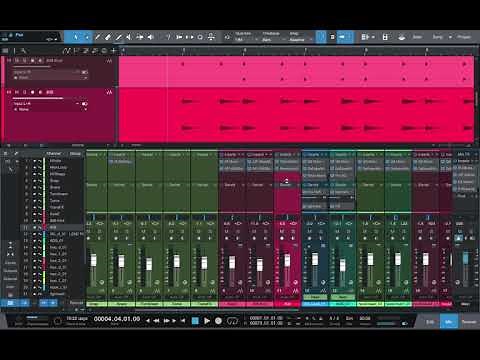Select the highlighted 808 row in channel list
Viewport: 480px width, 360px height.
[x=53, y=227]
